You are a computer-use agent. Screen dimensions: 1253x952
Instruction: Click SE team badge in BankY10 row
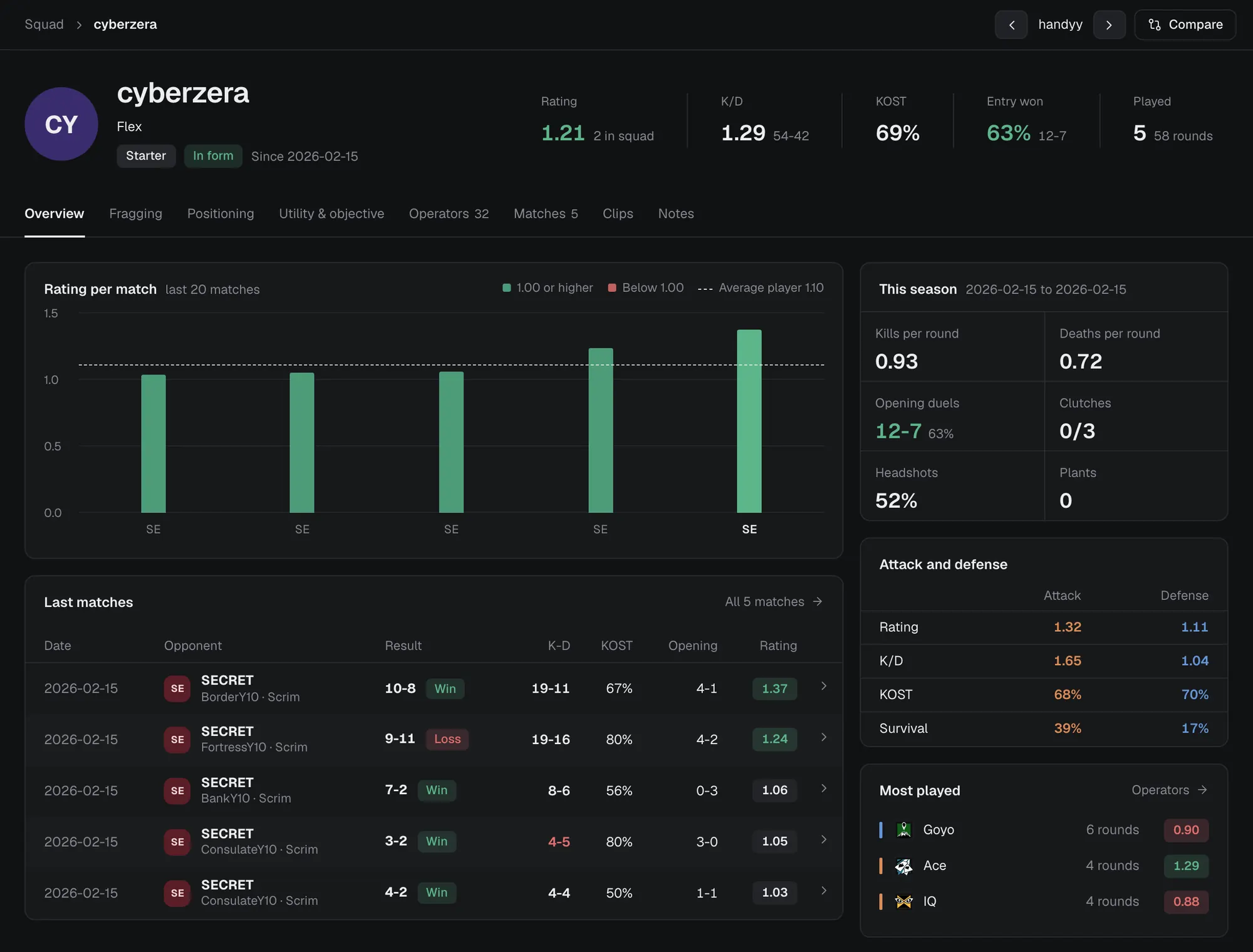point(177,790)
